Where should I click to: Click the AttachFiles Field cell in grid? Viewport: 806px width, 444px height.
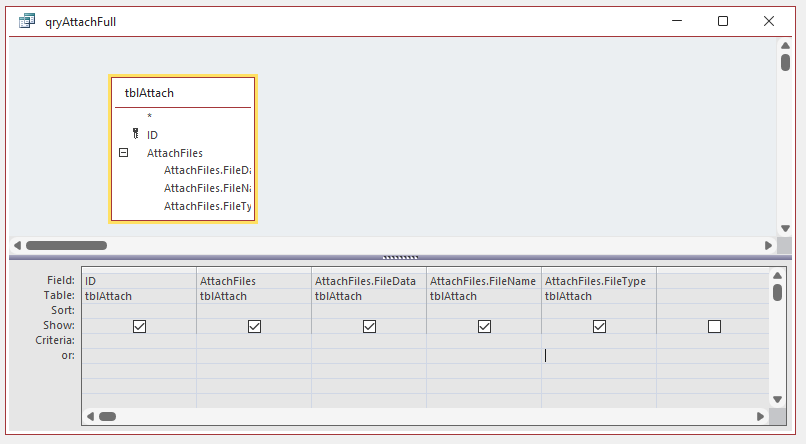(x=254, y=281)
